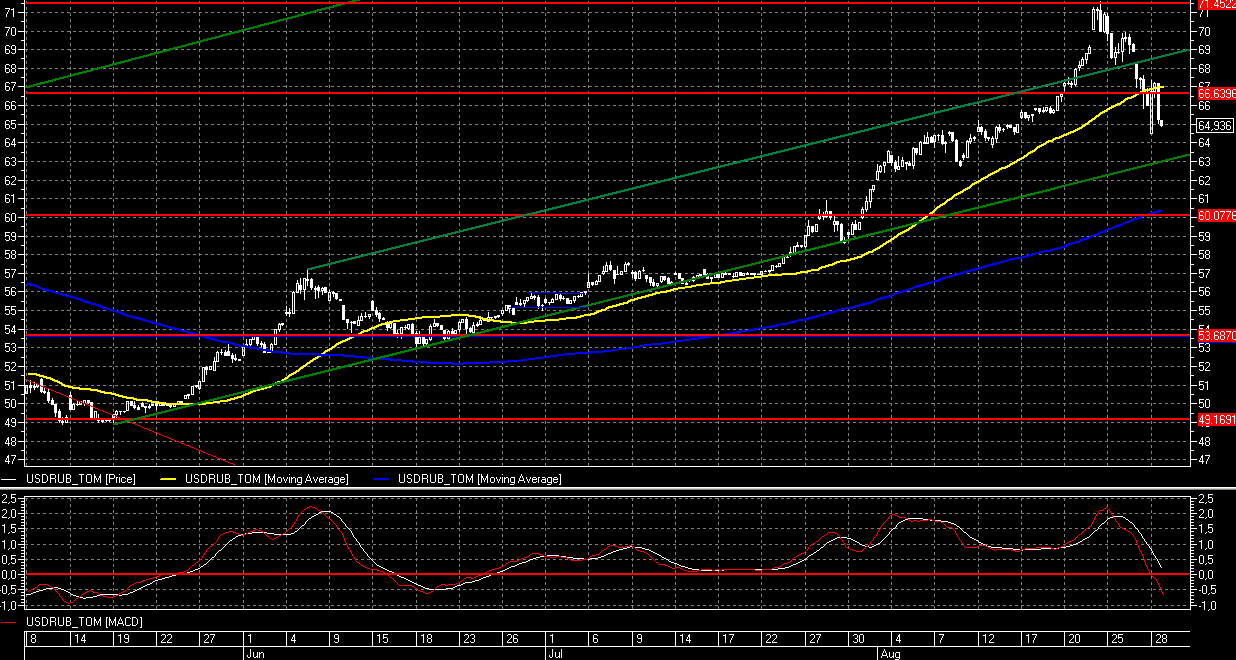Viewport: 1236px width, 660px height.
Task: Click the 53.6870 price level label
Action: pyautogui.click(x=1215, y=337)
